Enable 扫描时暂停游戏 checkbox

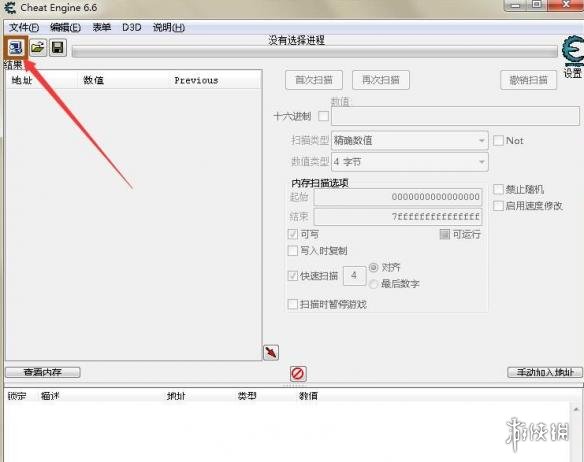[x=293, y=304]
